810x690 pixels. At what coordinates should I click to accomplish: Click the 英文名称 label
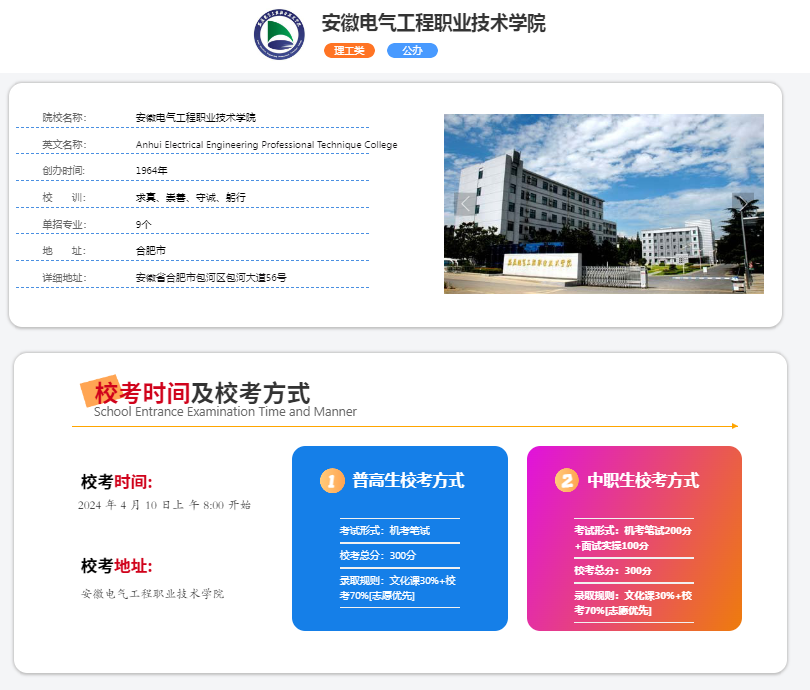click(65, 145)
